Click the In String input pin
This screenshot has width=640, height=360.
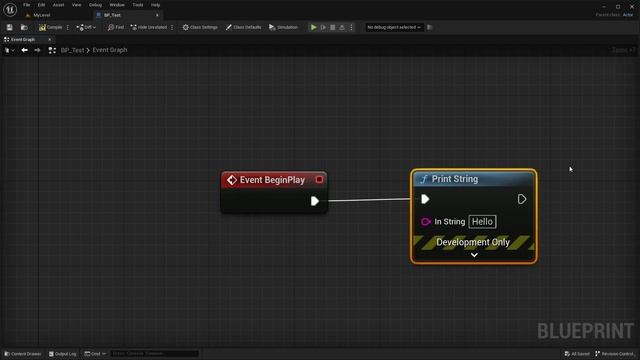tap(426, 222)
